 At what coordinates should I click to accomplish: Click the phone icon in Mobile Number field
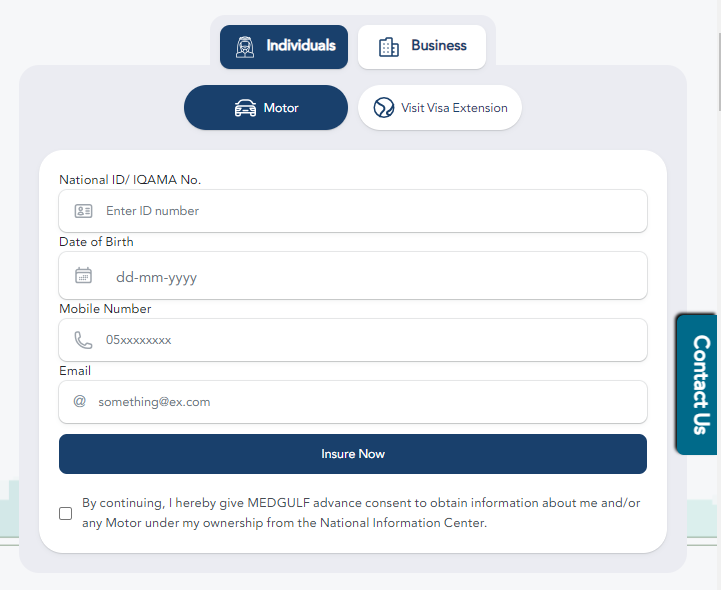[x=83, y=340]
